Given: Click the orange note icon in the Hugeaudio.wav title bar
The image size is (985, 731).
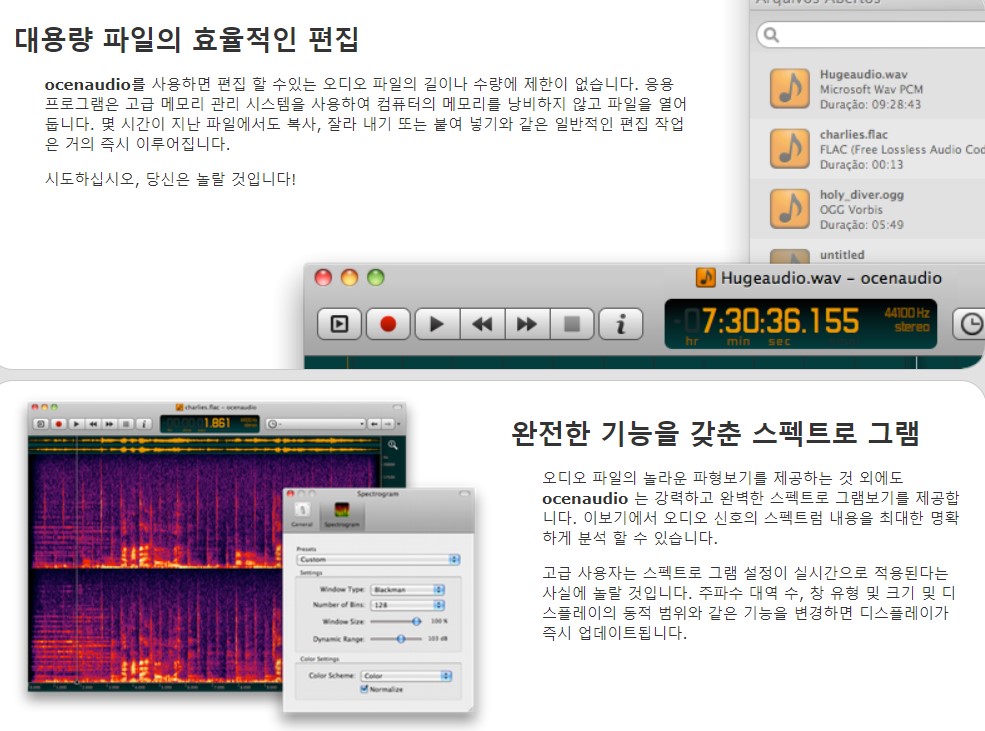Looking at the screenshot, I should 705,278.
